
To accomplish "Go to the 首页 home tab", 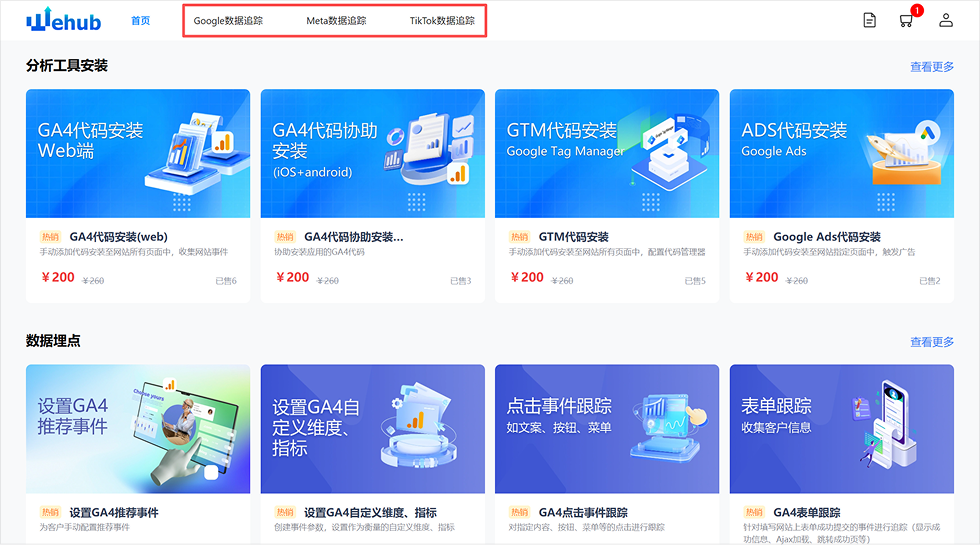I will pyautogui.click(x=140, y=20).
